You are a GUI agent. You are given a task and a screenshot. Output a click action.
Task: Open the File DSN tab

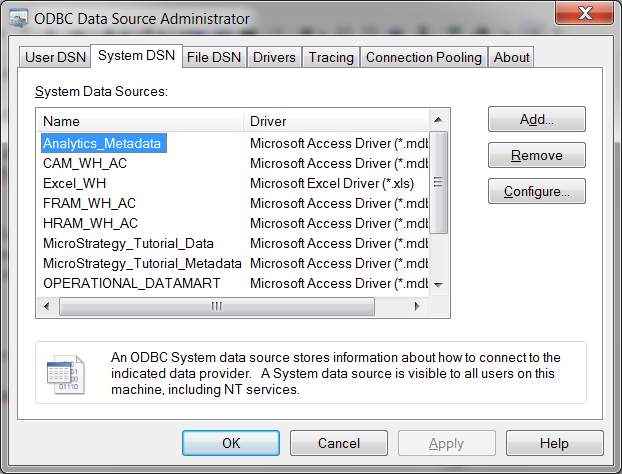(x=214, y=57)
